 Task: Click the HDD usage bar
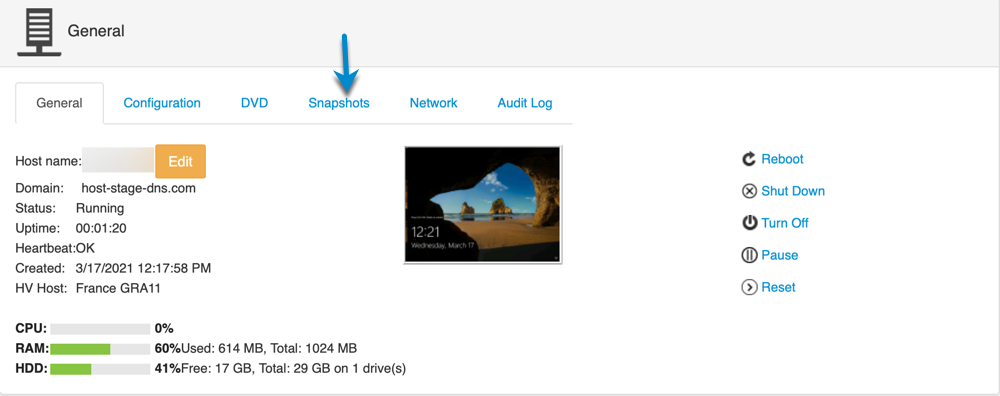point(100,369)
